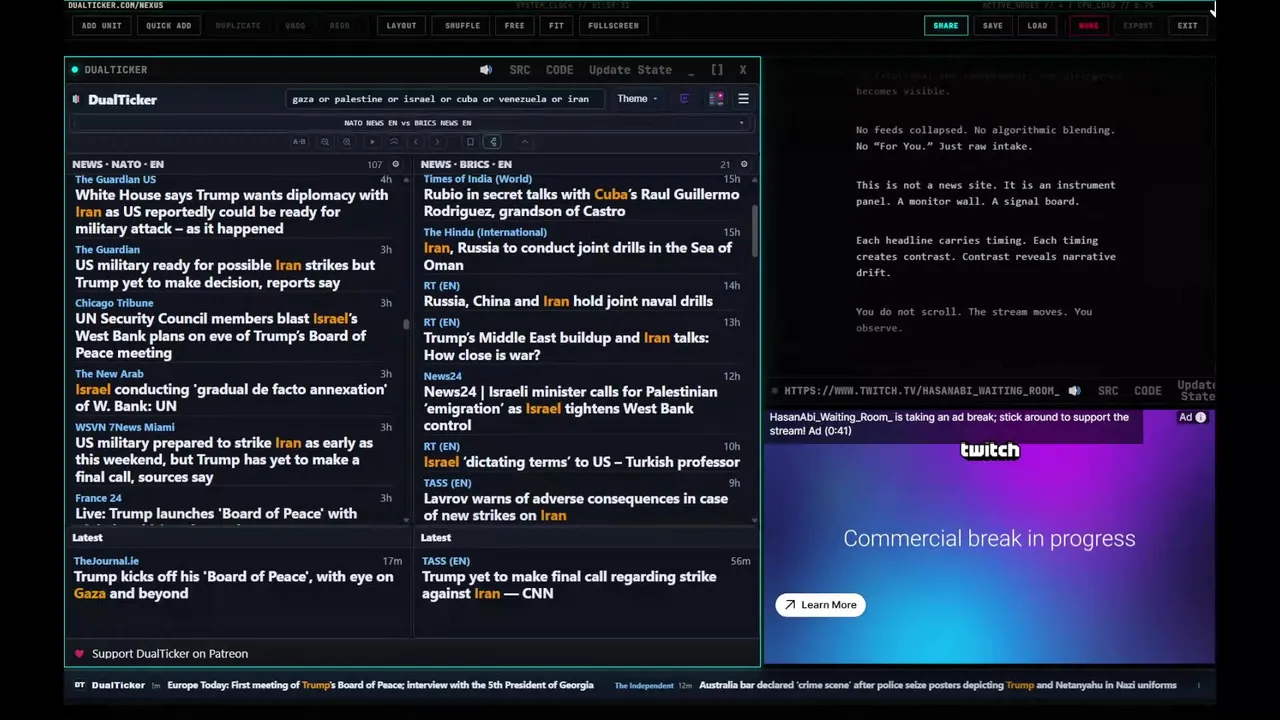This screenshot has height=720, width=1280.
Task: Open the Theme dropdown
Action: 637,99
